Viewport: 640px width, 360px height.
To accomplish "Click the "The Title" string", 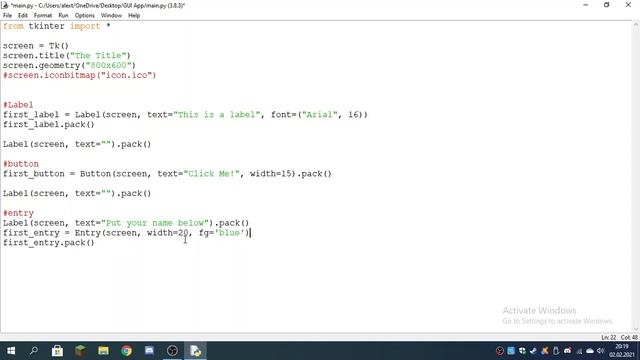I will (98, 56).
